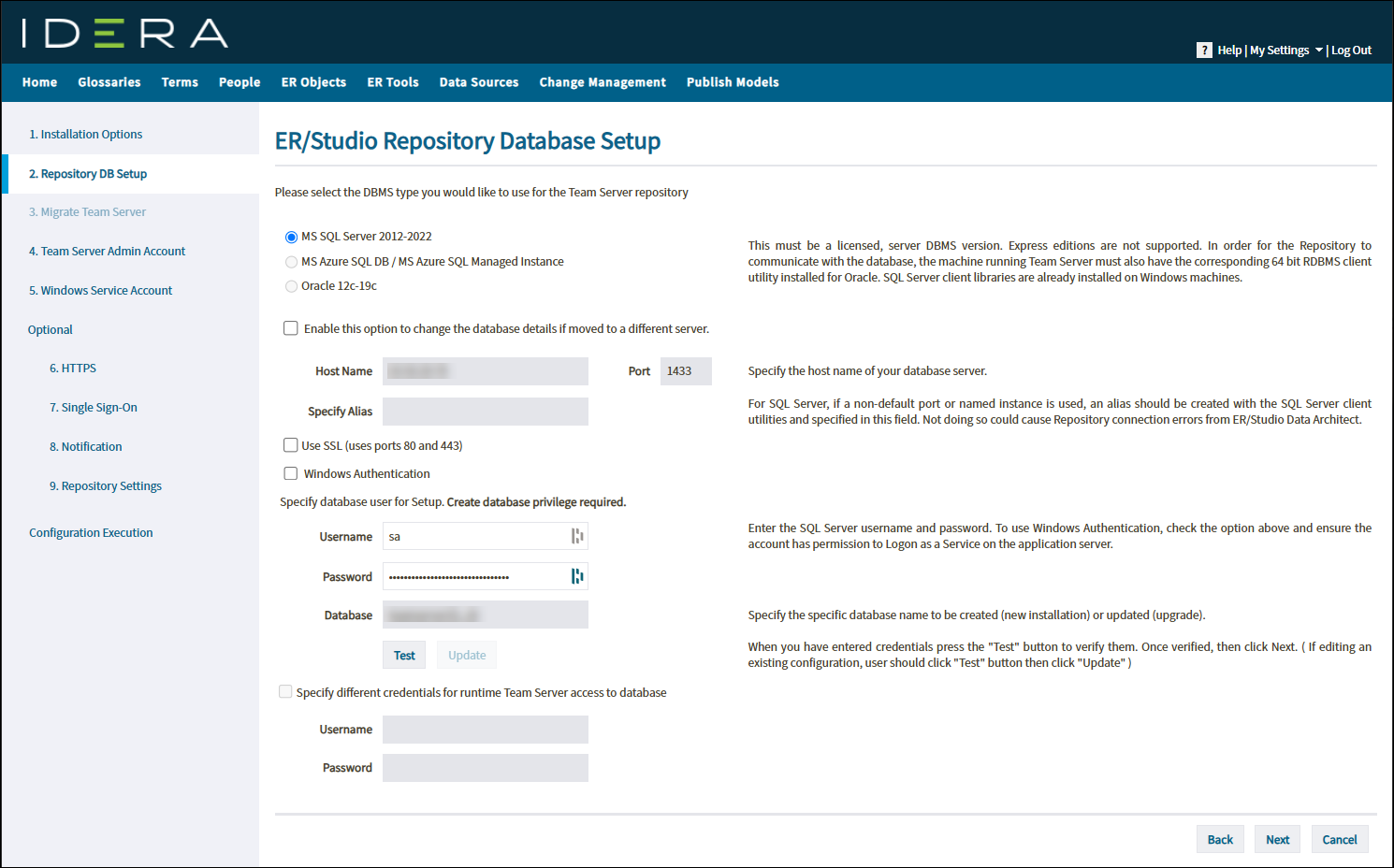Image resolution: width=1394 pixels, height=868 pixels.
Task: Click the ER/Studio Repository Database Setup heading
Action: click(468, 141)
